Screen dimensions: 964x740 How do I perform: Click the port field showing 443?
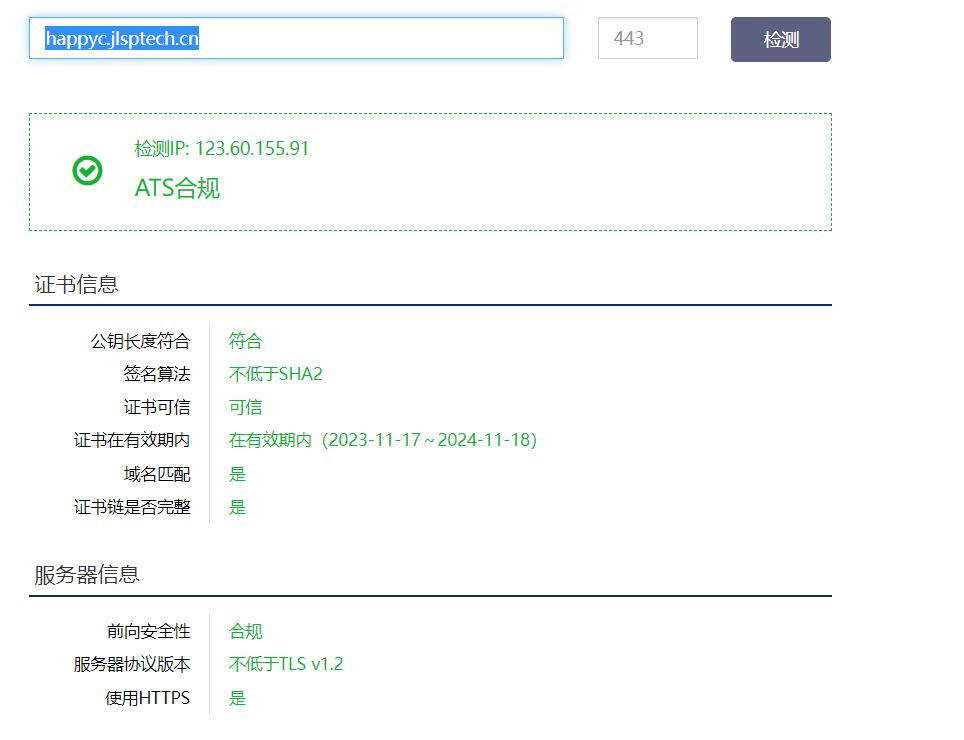click(x=647, y=38)
